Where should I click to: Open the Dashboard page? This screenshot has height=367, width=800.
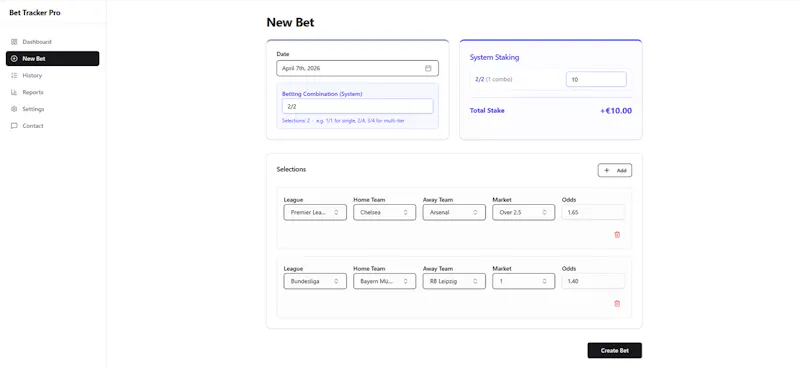click(x=53, y=42)
